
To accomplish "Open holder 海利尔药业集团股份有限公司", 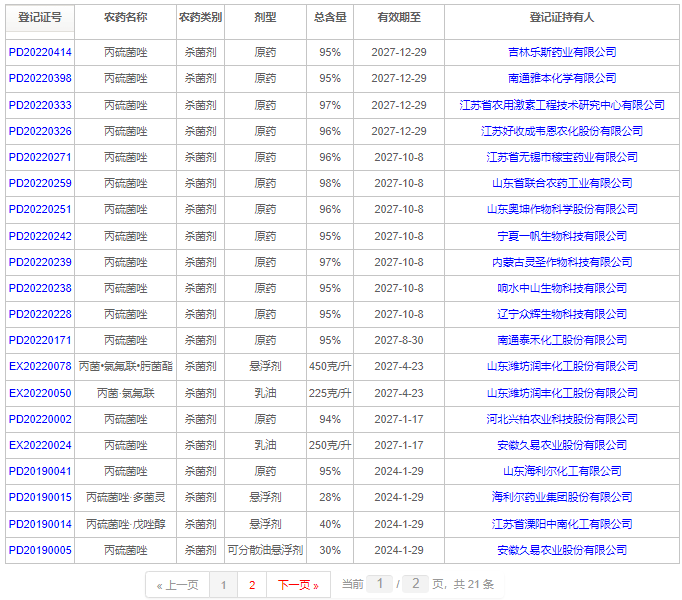I will [x=562, y=497].
